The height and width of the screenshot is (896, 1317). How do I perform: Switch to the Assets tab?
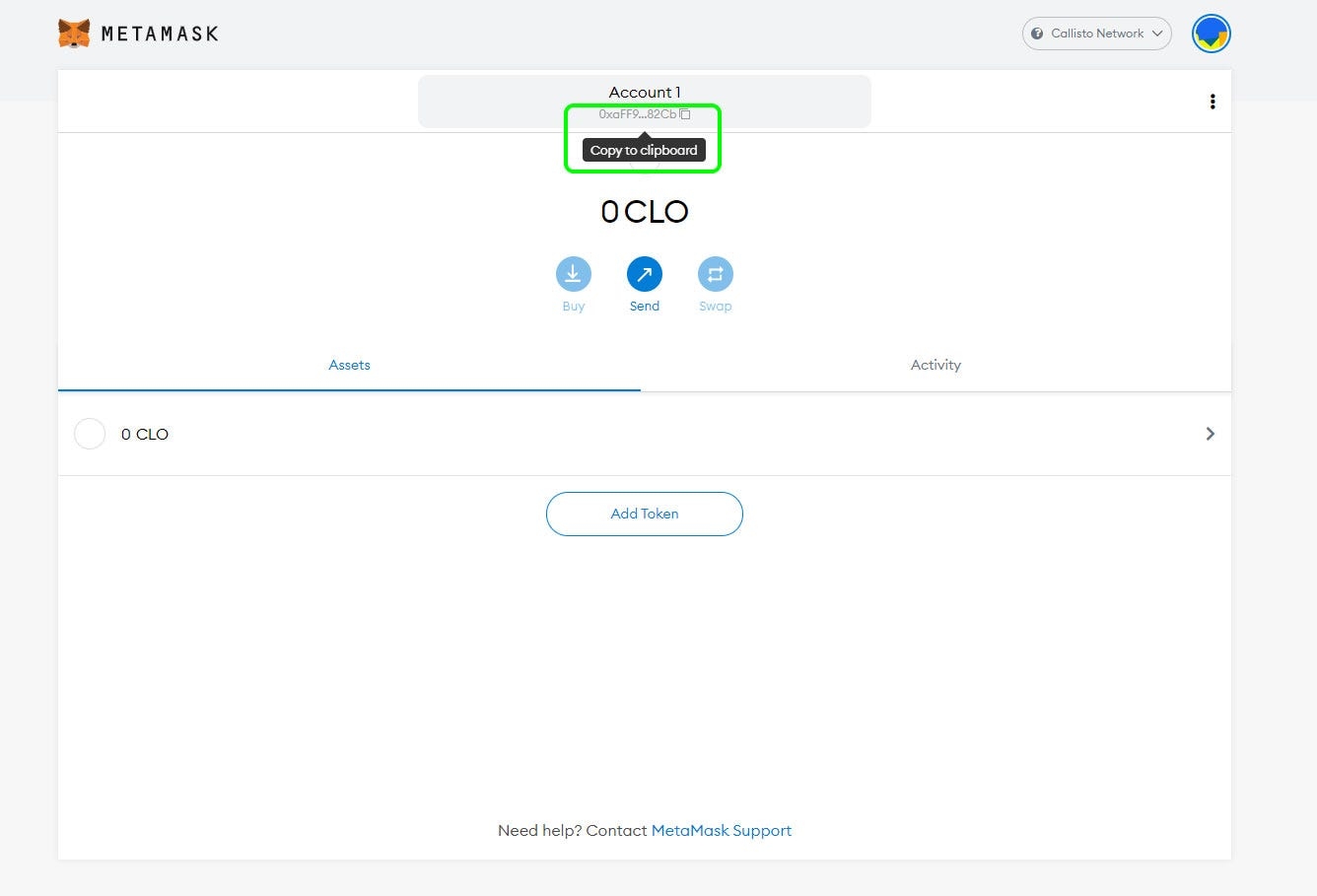(x=349, y=365)
